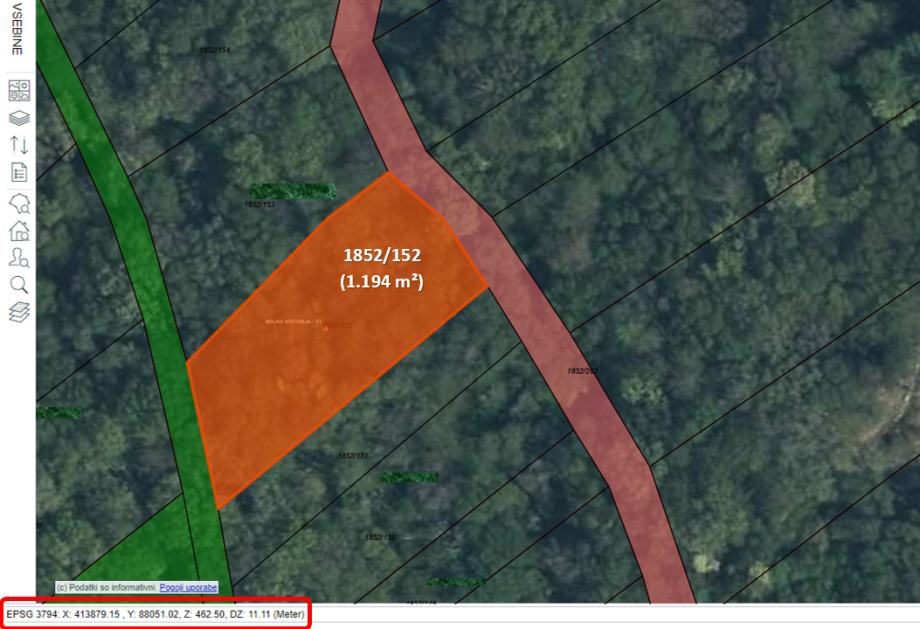Click the EPSG 3794 coordinates status bar
Image resolution: width=920 pixels, height=629 pixels.
coord(155,613)
